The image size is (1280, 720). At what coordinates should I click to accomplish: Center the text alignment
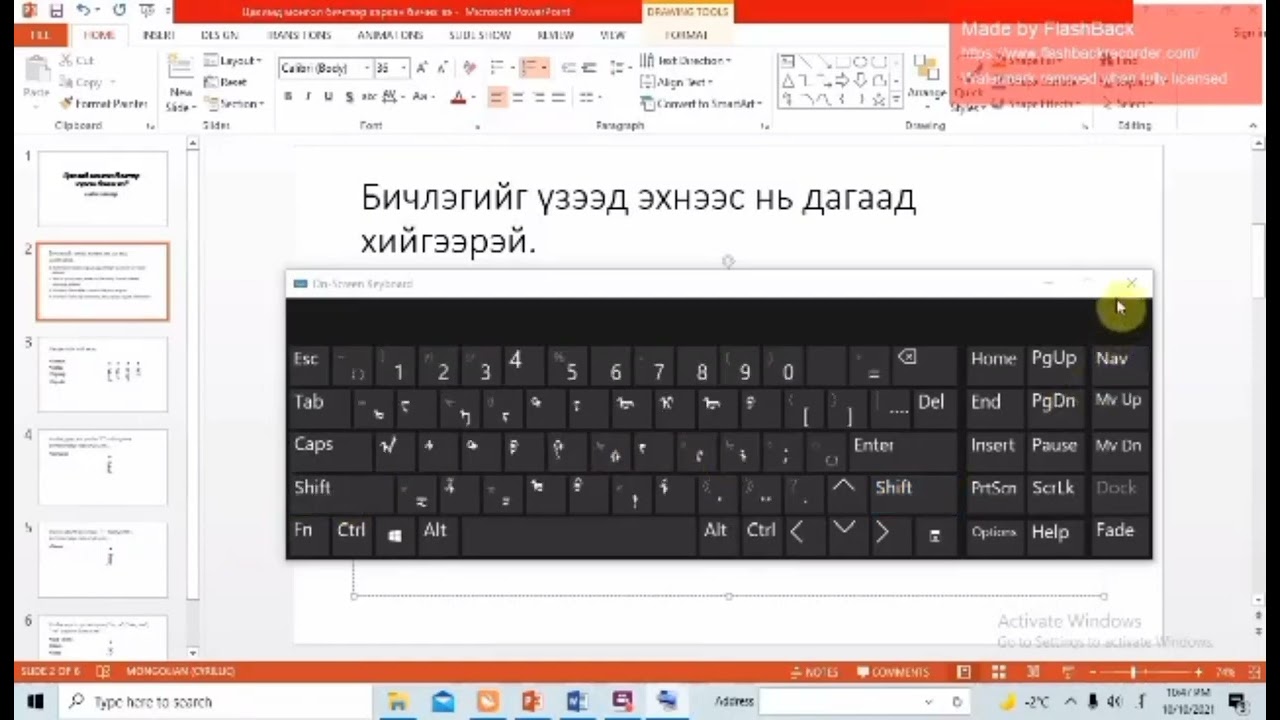point(517,97)
